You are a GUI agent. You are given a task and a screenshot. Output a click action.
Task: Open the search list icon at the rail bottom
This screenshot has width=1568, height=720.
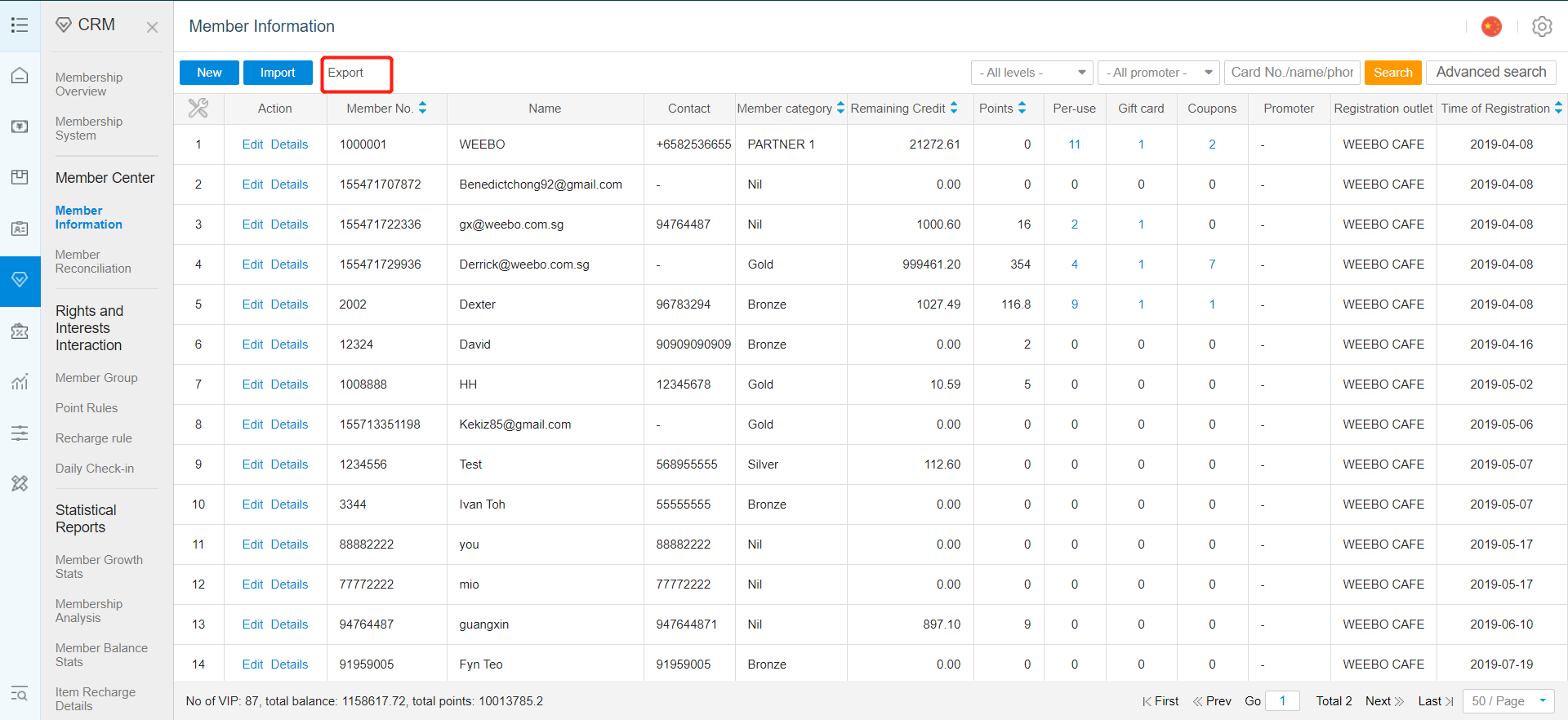click(x=20, y=694)
